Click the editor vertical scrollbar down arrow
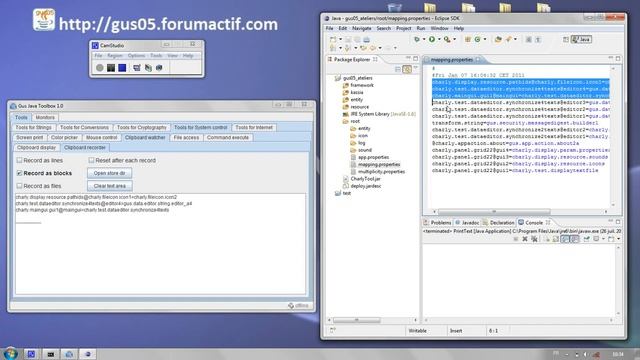The image size is (640, 360). pos(613,205)
